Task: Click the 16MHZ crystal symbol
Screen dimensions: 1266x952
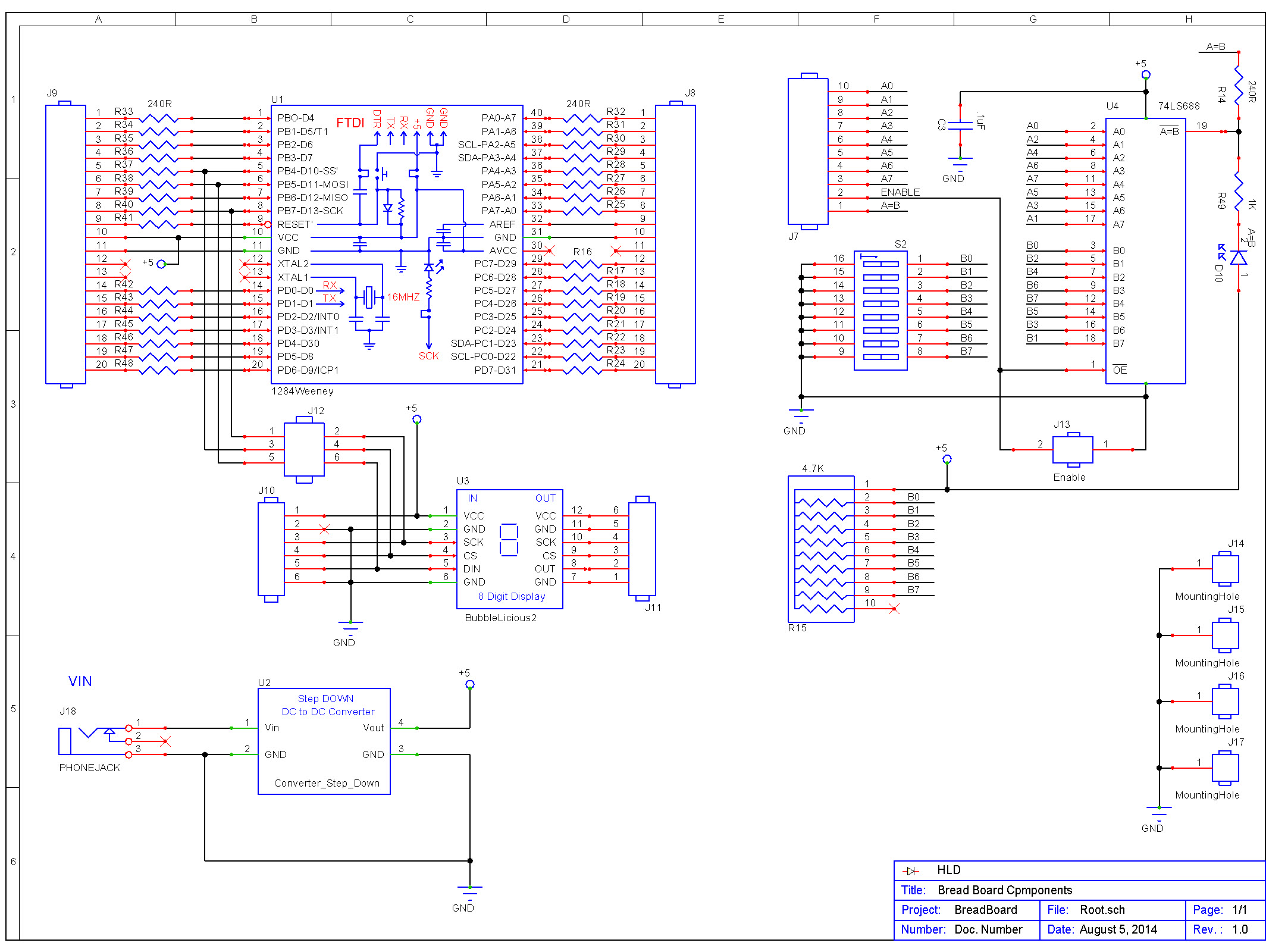Action: pyautogui.click(x=369, y=297)
